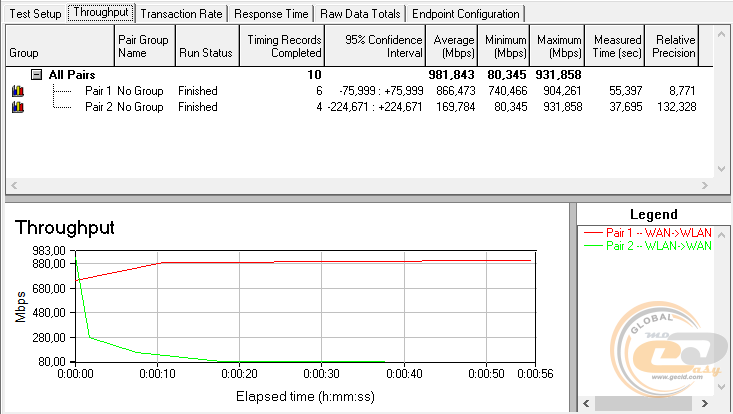Click the Relative Precision column header
This screenshot has height=414, width=733.
[x=672, y=46]
